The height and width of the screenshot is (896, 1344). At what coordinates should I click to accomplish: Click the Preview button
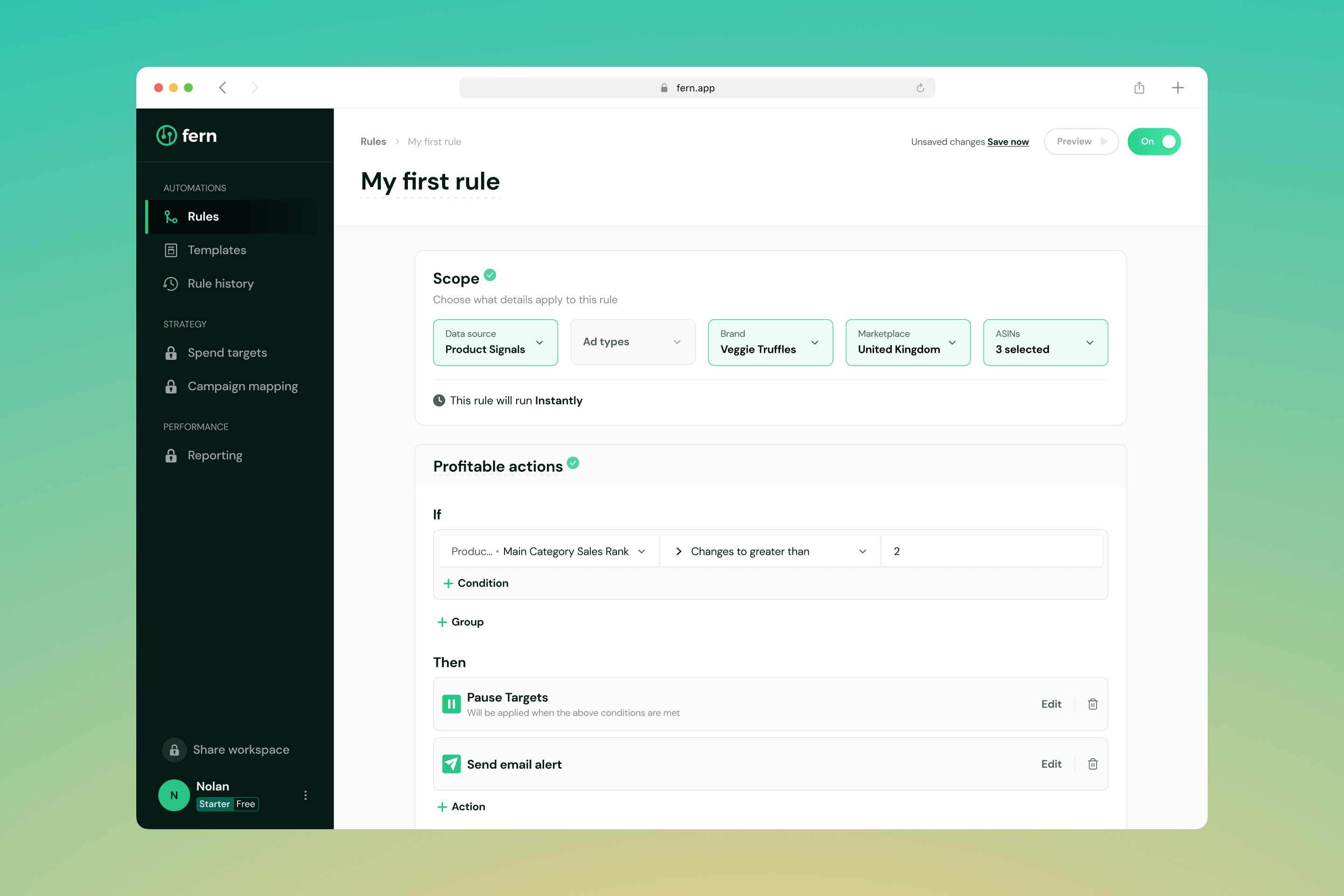(1081, 142)
